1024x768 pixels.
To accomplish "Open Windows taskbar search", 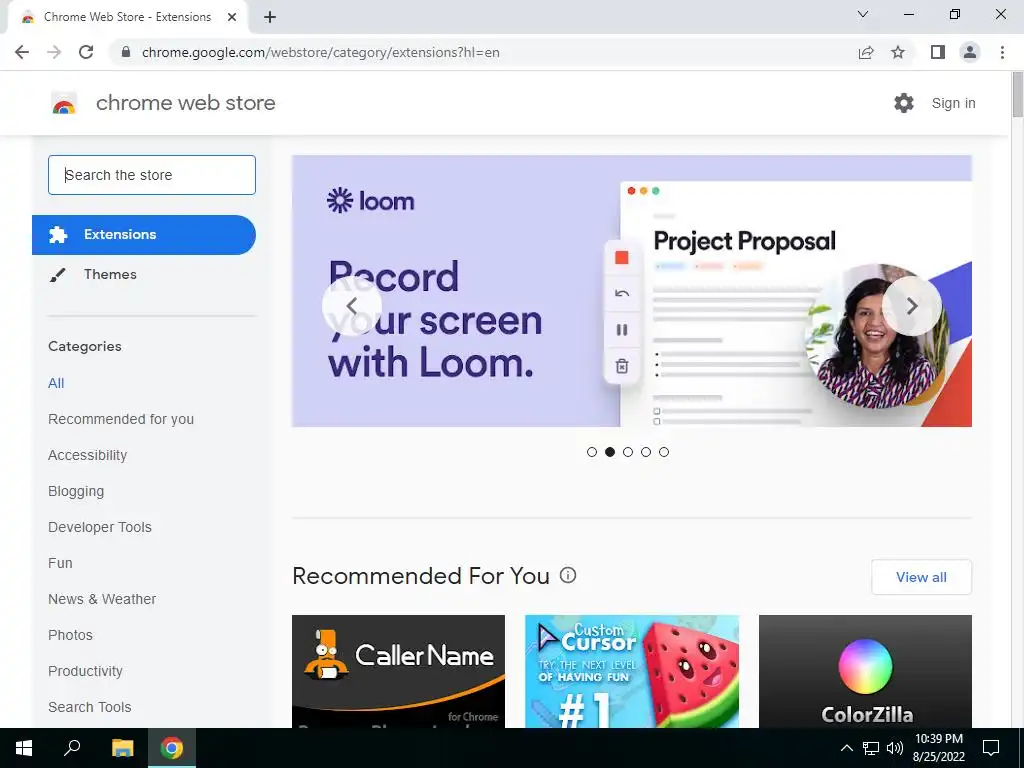I will click(72, 748).
